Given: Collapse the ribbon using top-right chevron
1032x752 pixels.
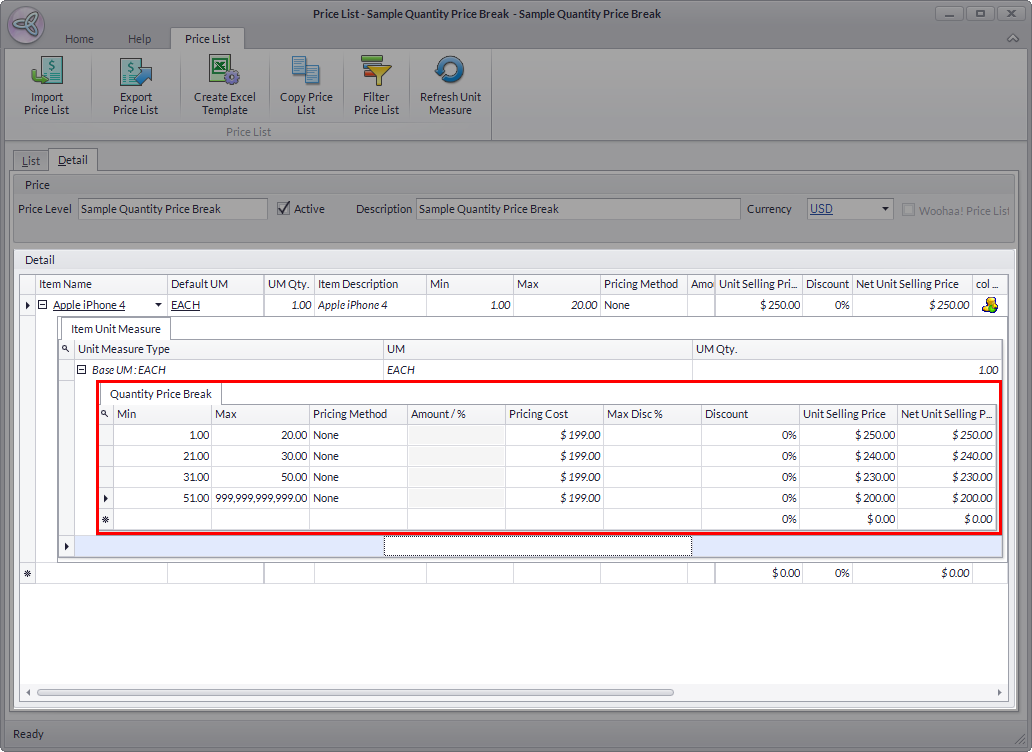Looking at the screenshot, I should coord(1012,38).
